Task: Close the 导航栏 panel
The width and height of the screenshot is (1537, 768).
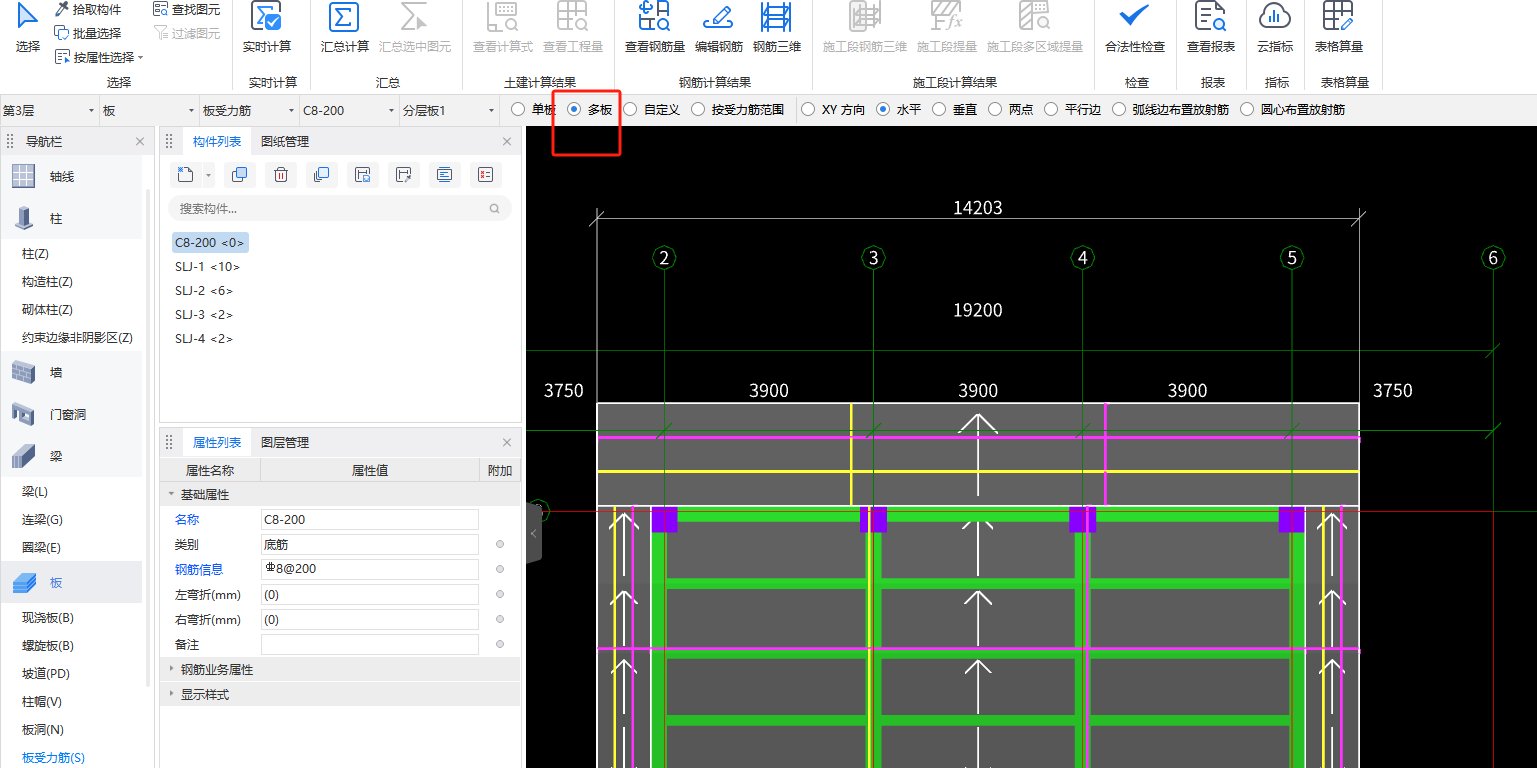Action: click(x=140, y=142)
